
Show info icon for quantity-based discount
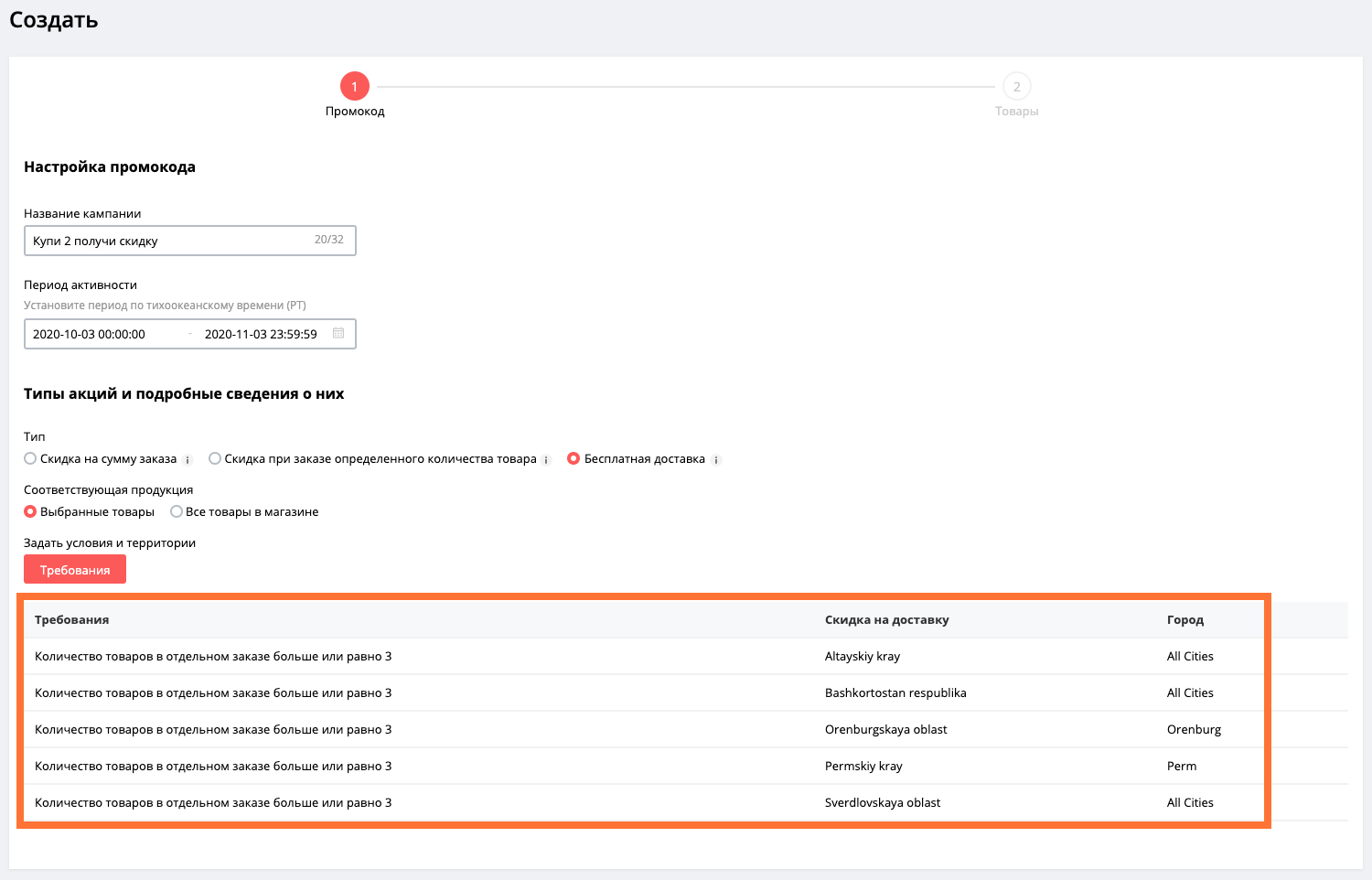point(546,460)
